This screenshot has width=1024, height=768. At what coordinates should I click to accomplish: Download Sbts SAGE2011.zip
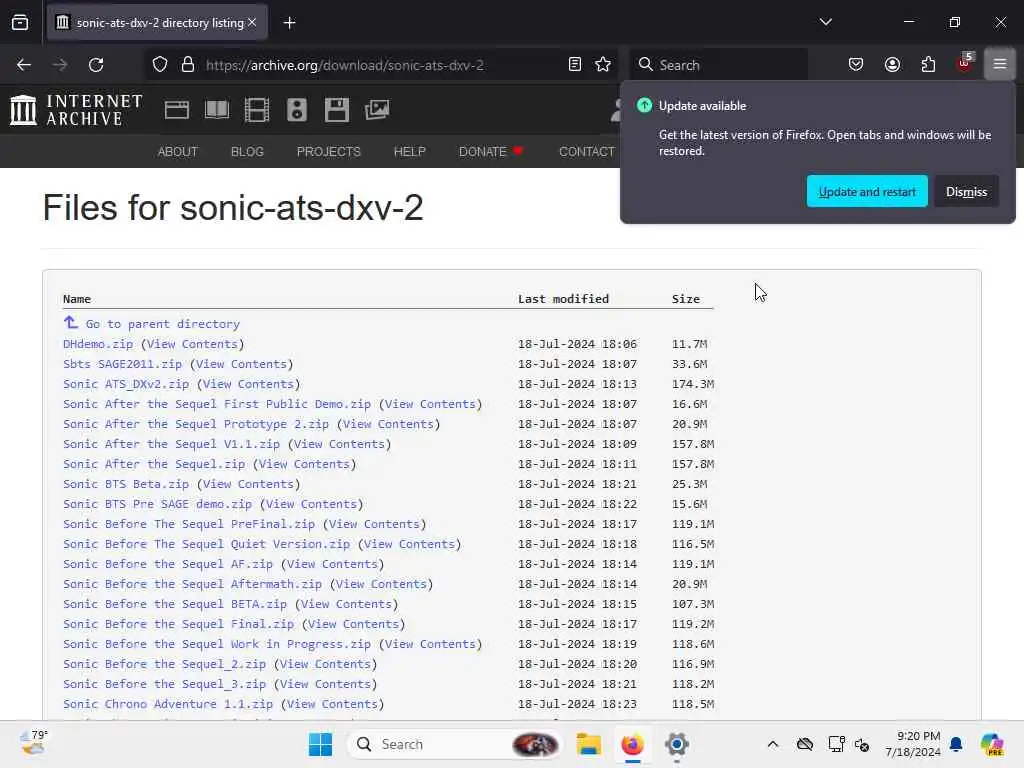click(x=123, y=364)
